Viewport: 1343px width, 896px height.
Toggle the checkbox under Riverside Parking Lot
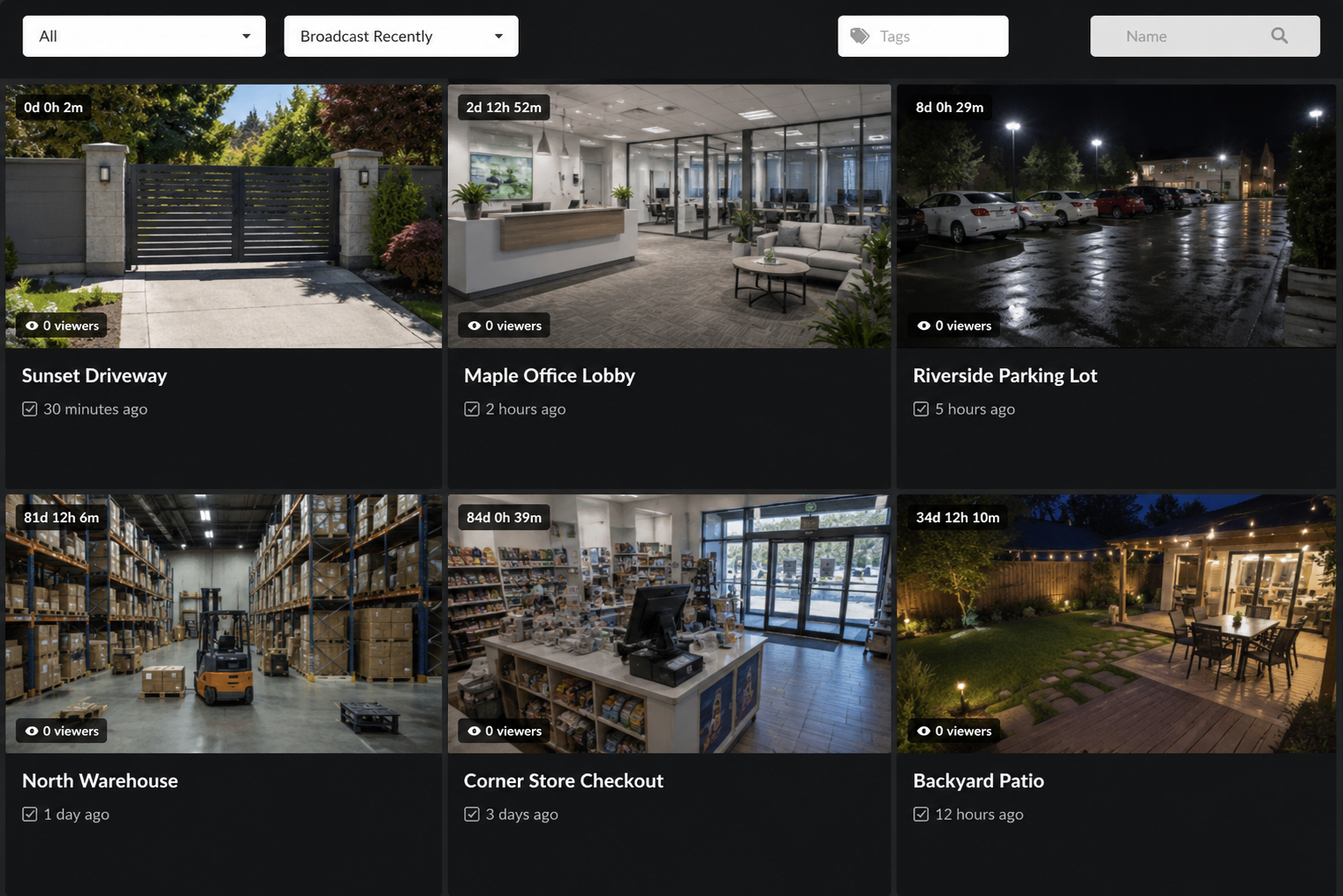coord(921,409)
